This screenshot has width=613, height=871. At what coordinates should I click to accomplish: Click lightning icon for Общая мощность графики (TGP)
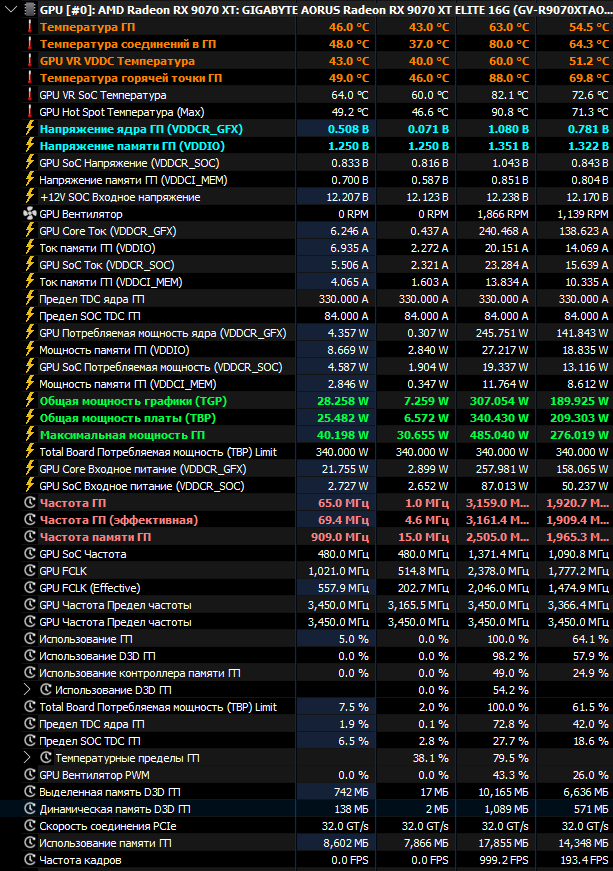[x=30, y=401]
